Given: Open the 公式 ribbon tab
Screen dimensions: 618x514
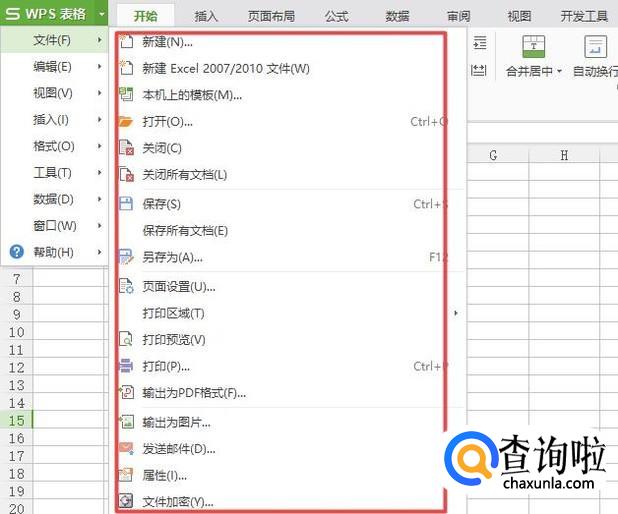Looking at the screenshot, I should [x=336, y=16].
